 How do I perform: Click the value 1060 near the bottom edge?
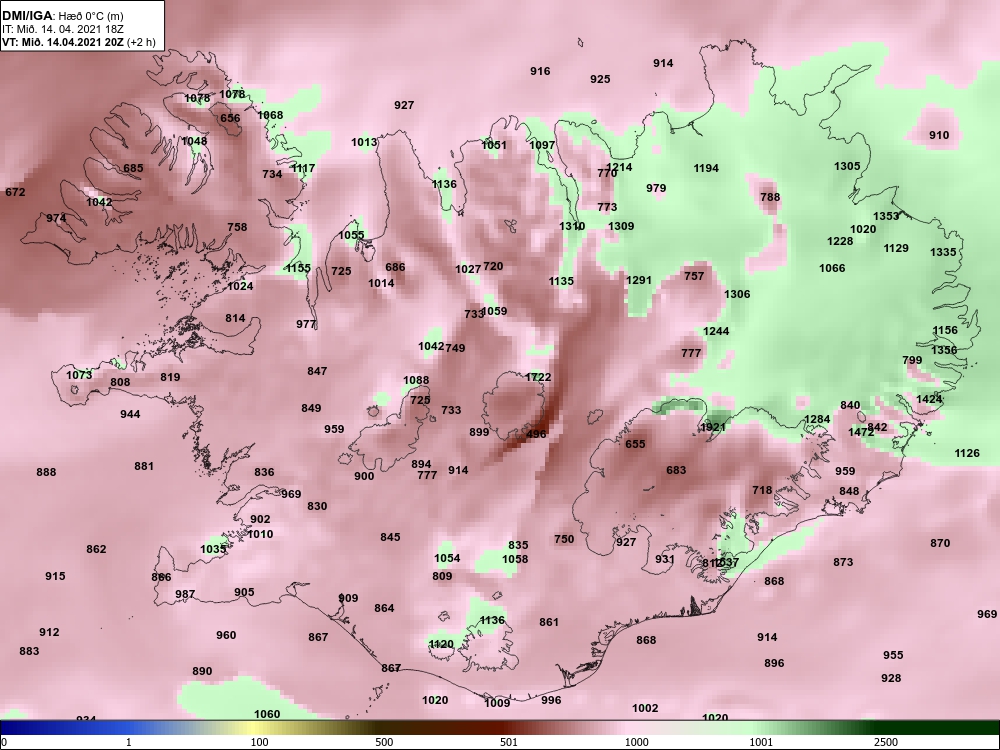tap(267, 714)
